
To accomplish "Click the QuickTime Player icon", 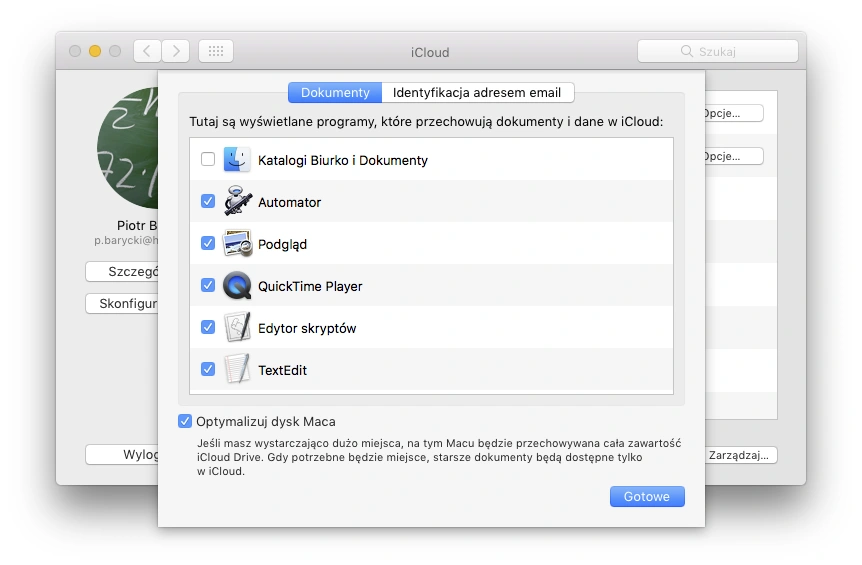I will coord(237,286).
